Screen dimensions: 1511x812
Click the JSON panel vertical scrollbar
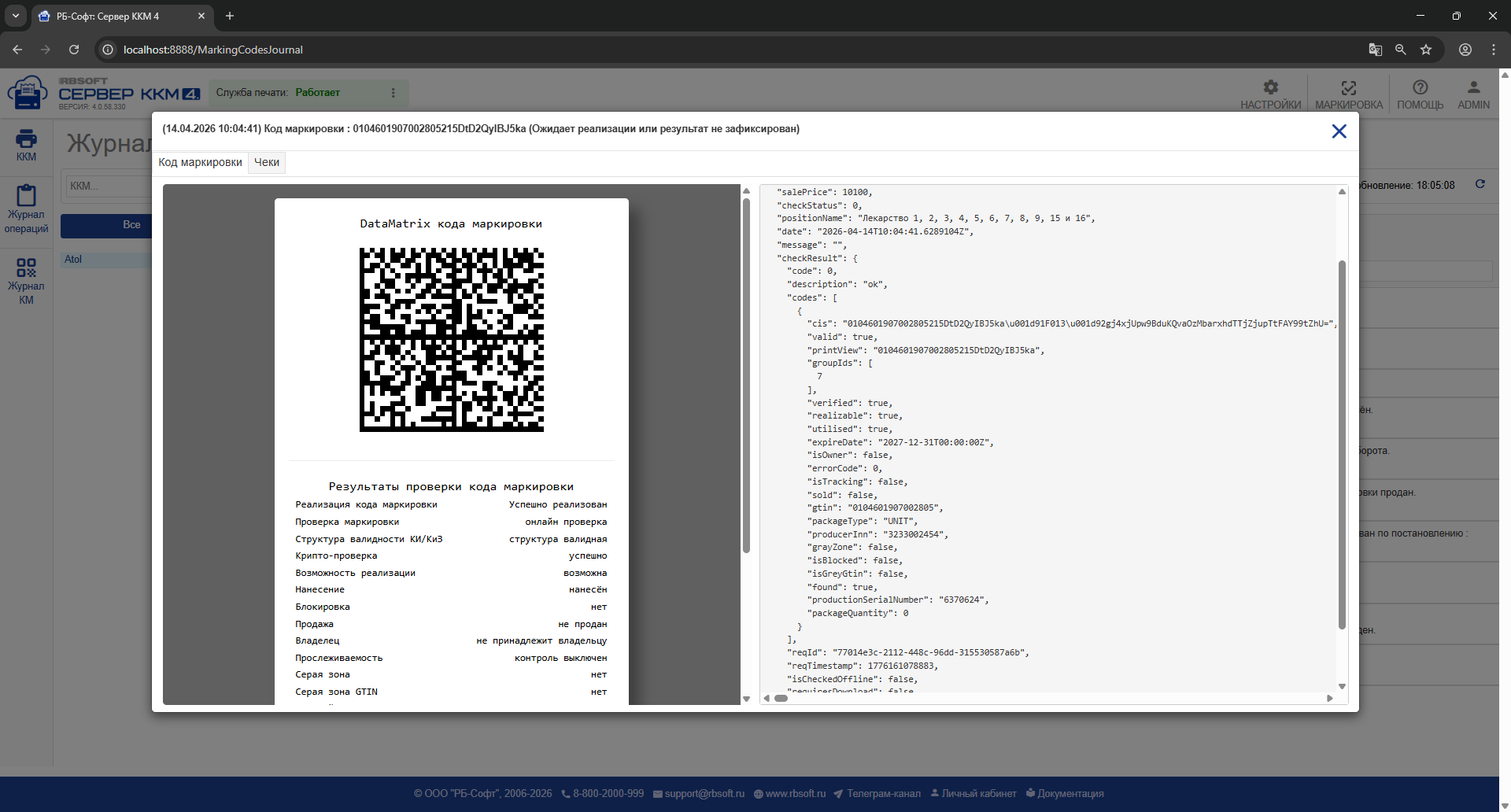point(1342,445)
